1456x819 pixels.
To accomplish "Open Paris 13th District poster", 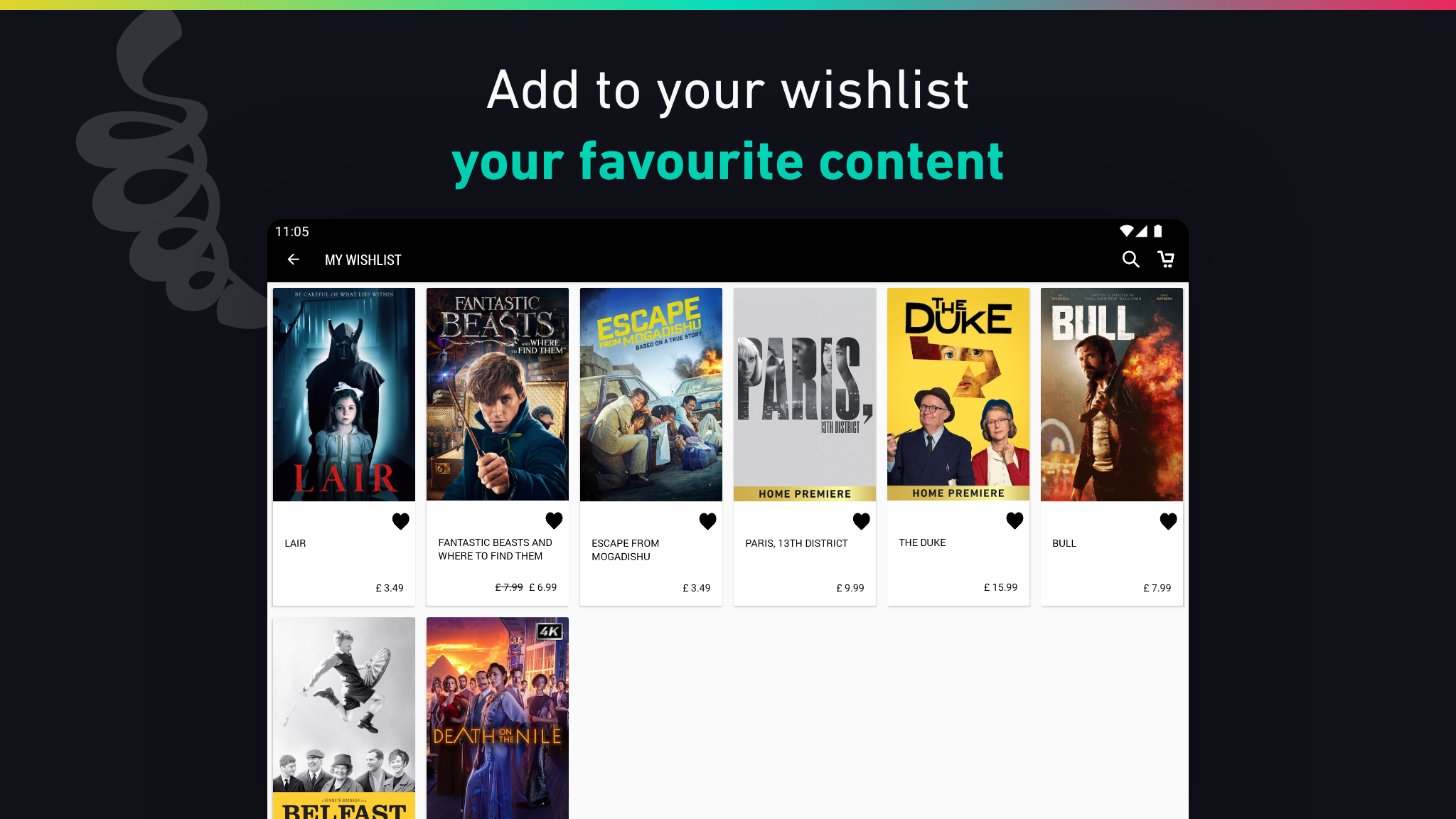I will [x=805, y=395].
